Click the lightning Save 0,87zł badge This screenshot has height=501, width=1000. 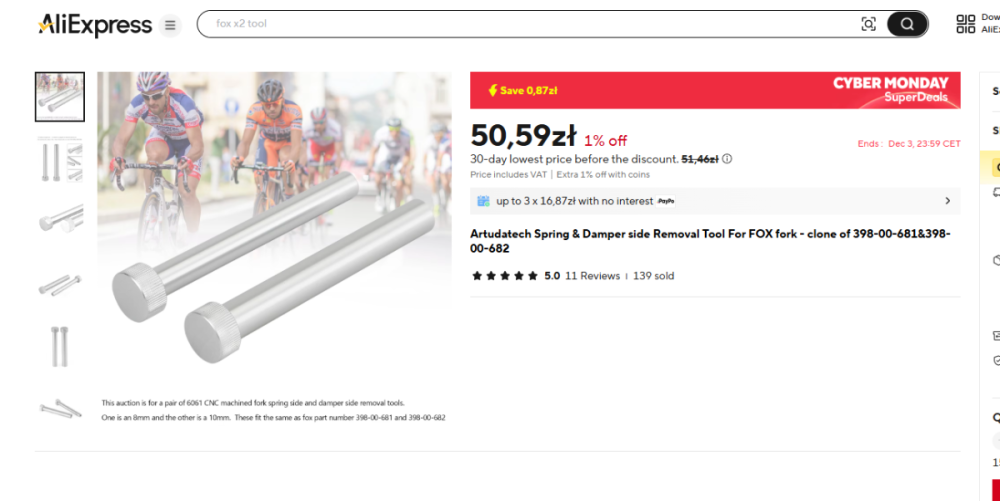(522, 90)
